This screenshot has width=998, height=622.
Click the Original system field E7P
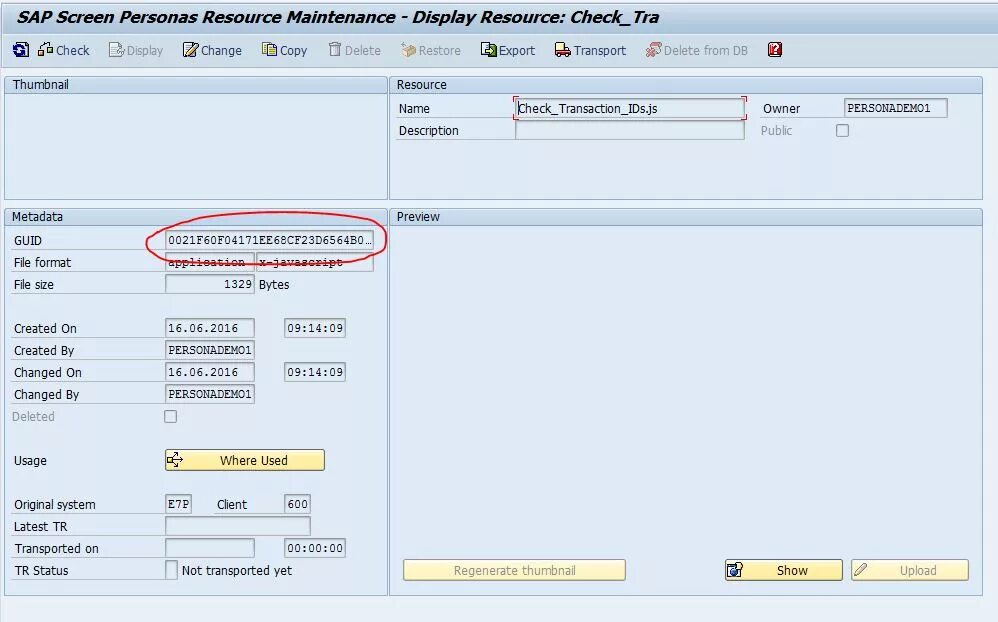coord(178,504)
